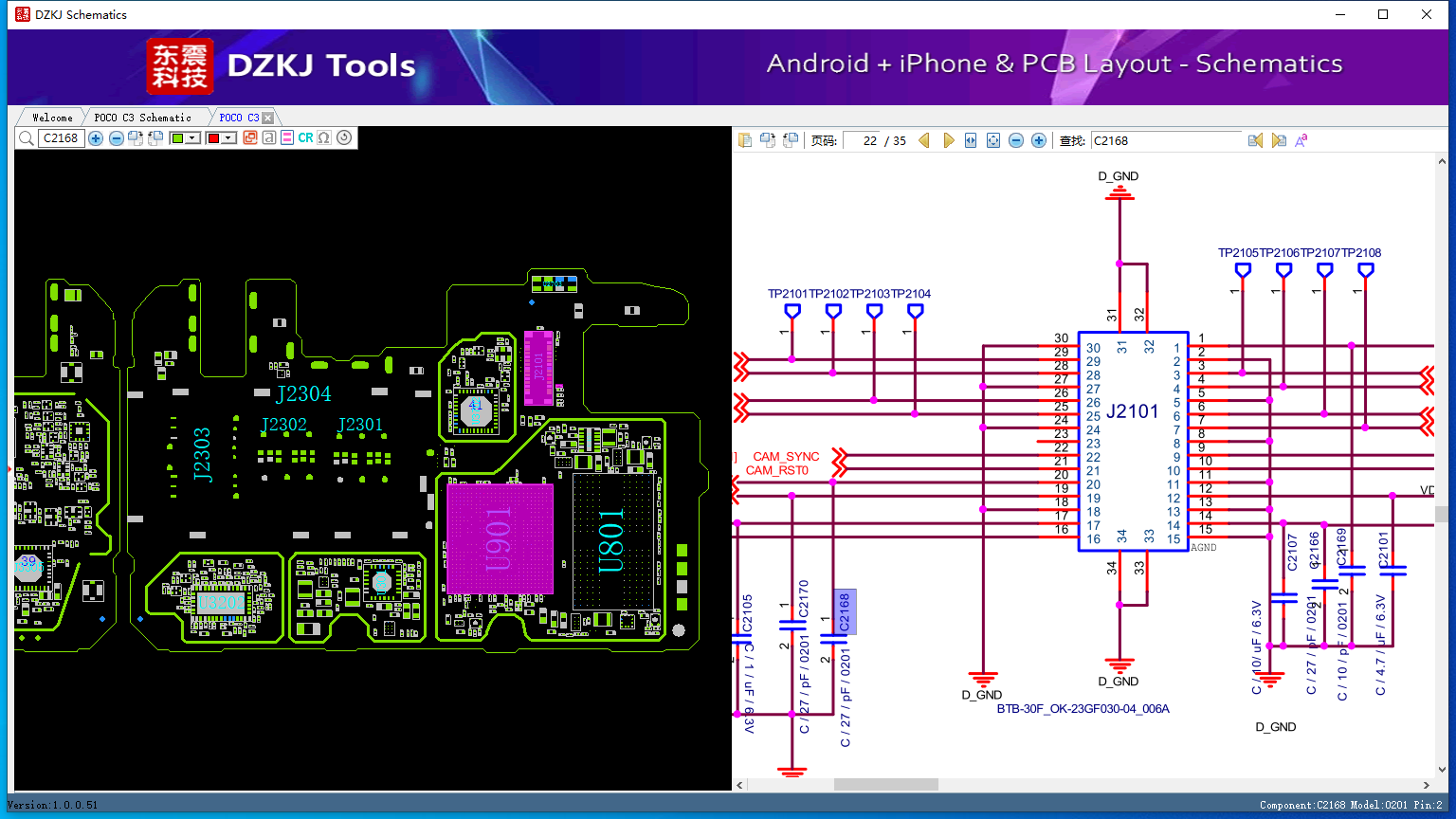Rotate PCB view counter-clockwise via toolbar icon
This screenshot has height=819, width=1456.
156,138
